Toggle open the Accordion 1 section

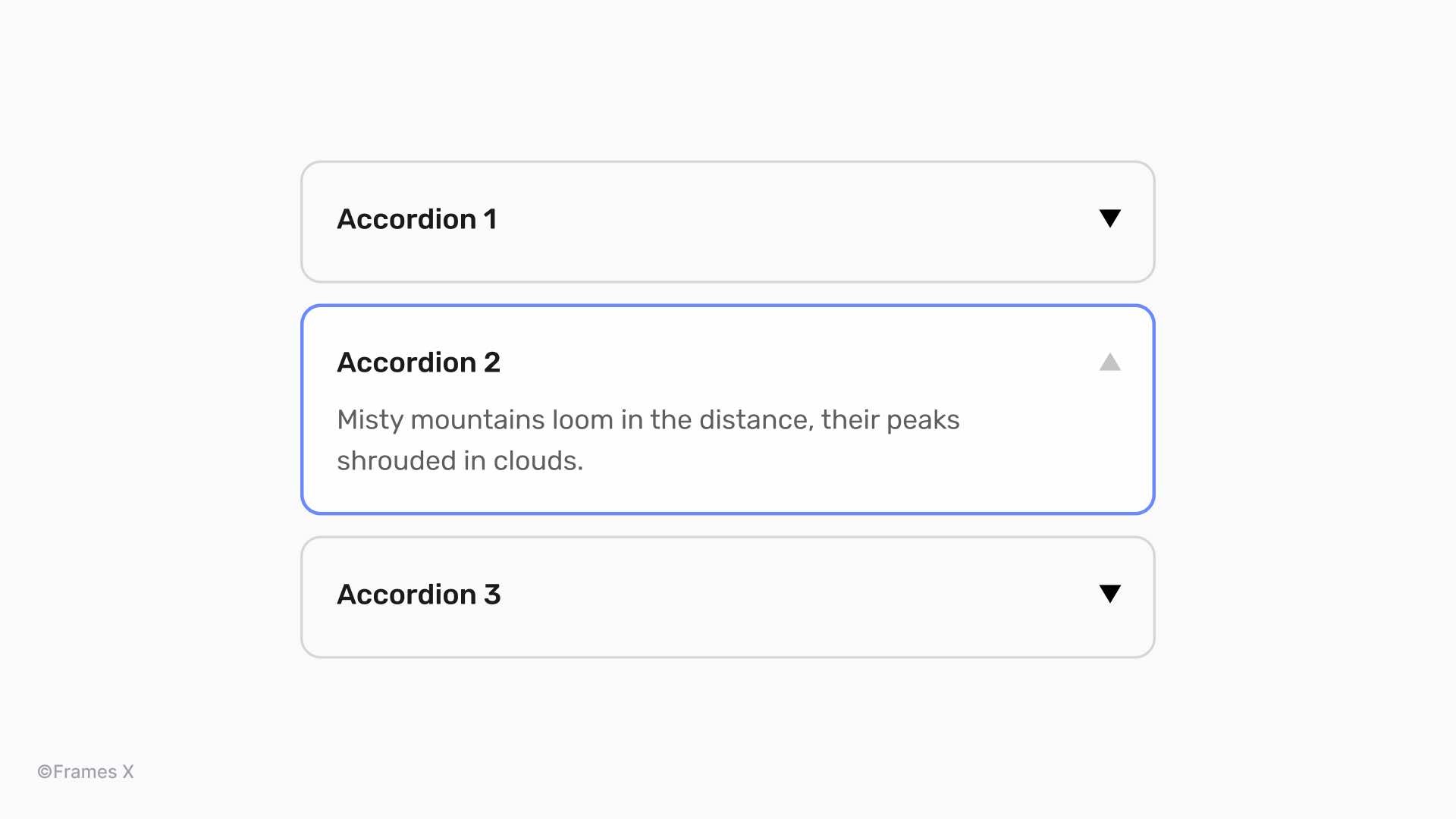click(x=728, y=219)
